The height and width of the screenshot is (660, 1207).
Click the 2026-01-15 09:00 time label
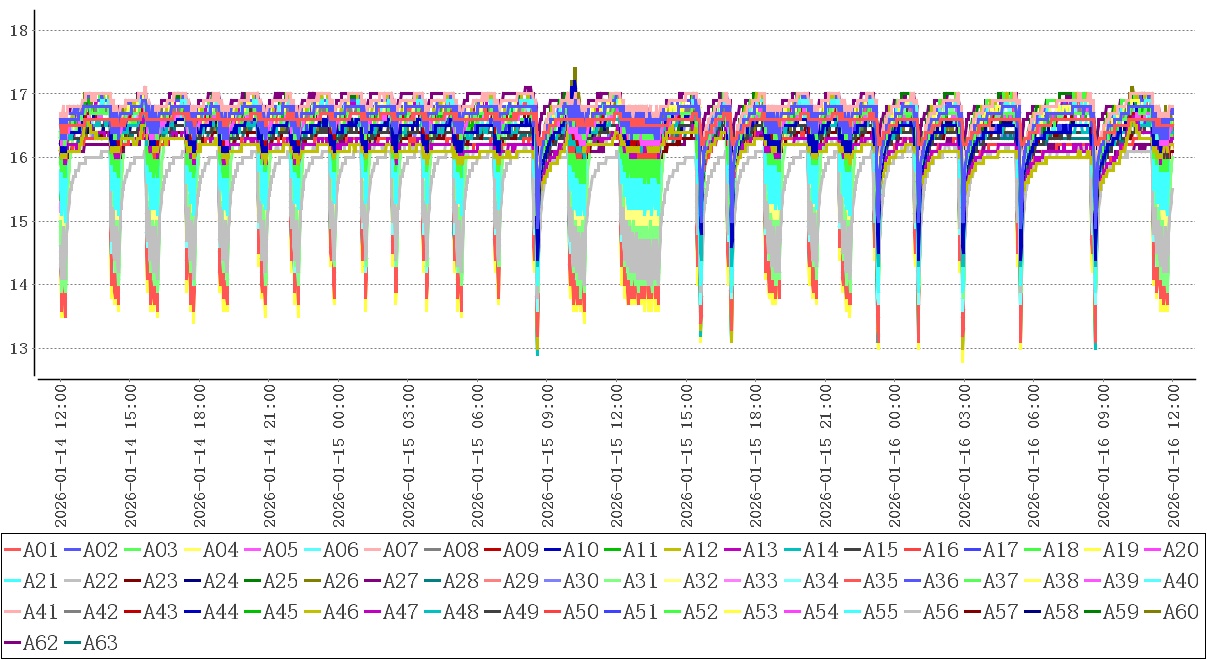(x=547, y=455)
